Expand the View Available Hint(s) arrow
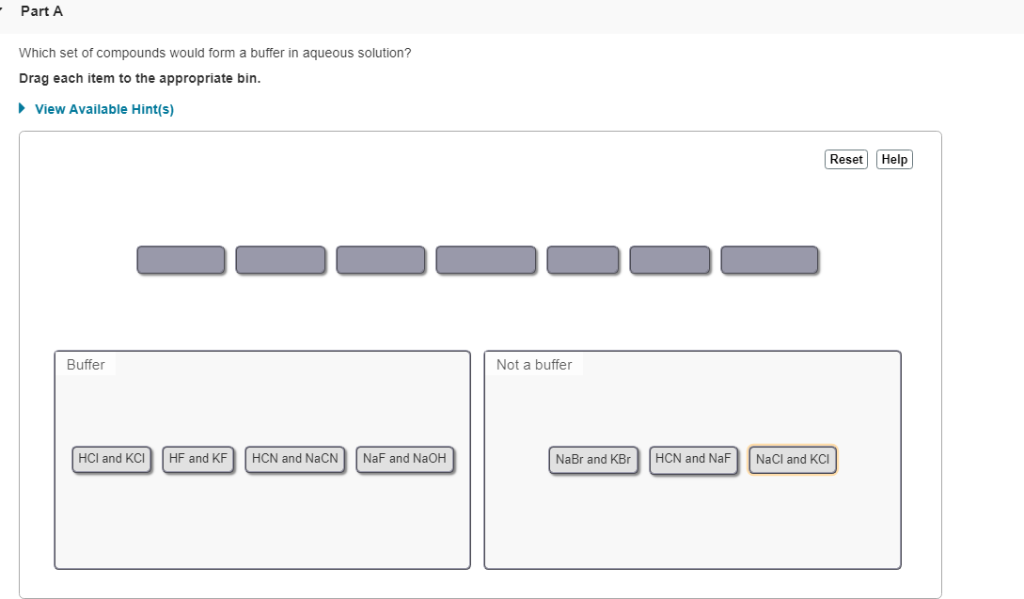 click(22, 108)
